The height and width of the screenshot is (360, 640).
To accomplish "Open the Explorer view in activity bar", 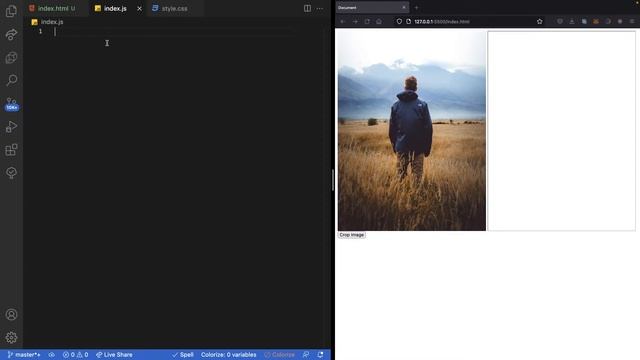I will tap(11, 11).
